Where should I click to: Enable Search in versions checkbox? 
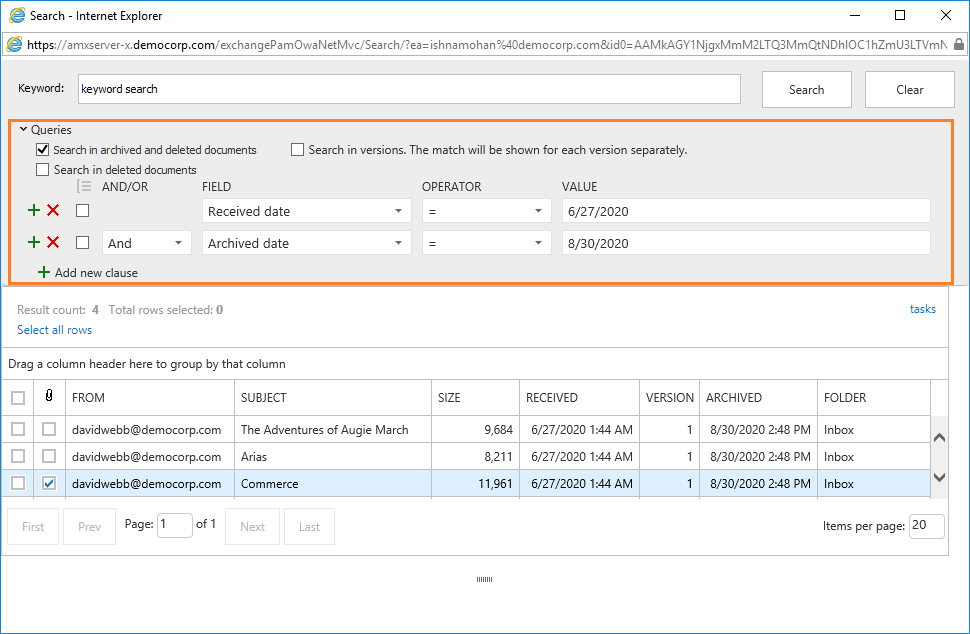click(x=298, y=150)
